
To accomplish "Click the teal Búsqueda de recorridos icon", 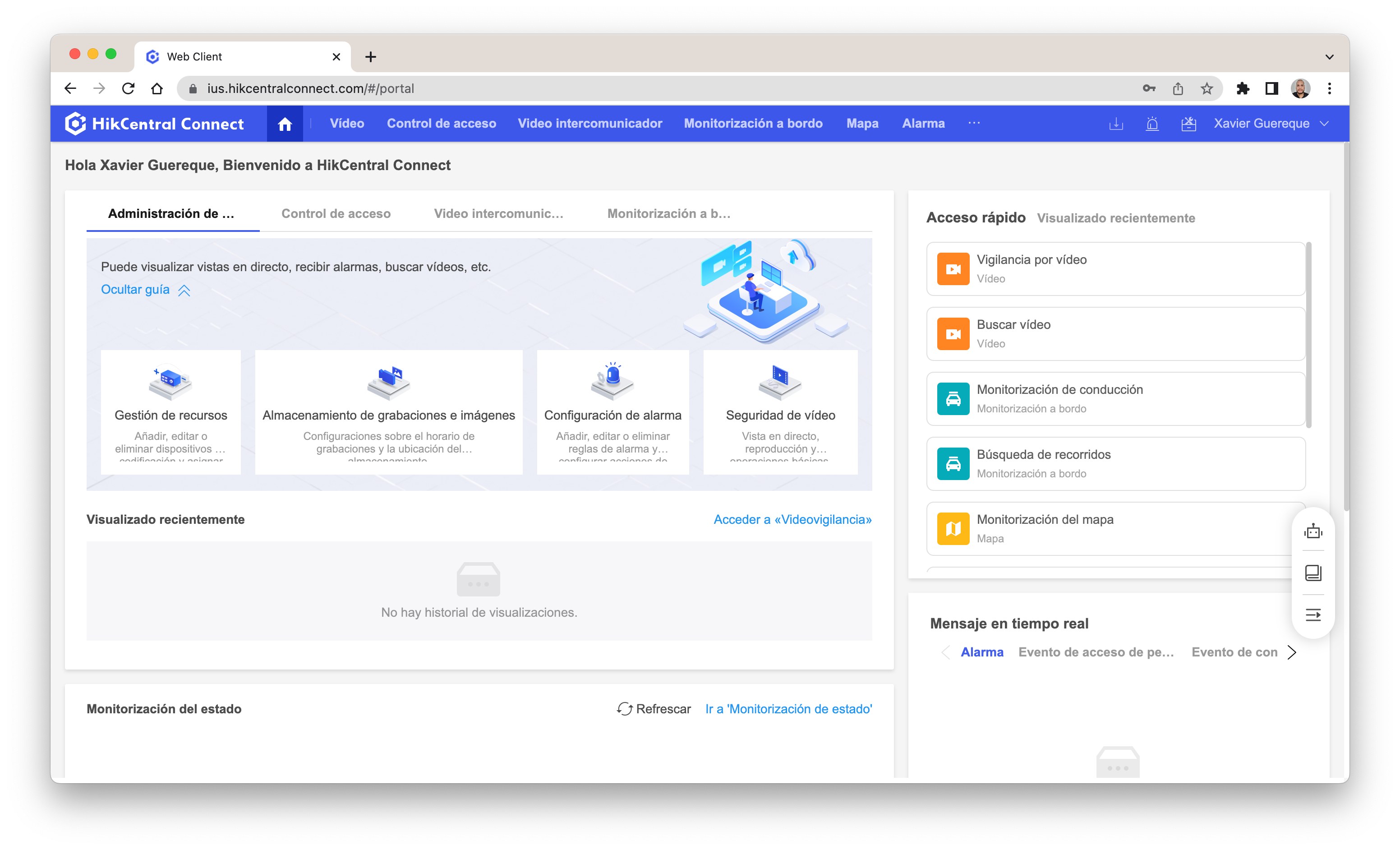I will tap(953, 464).
